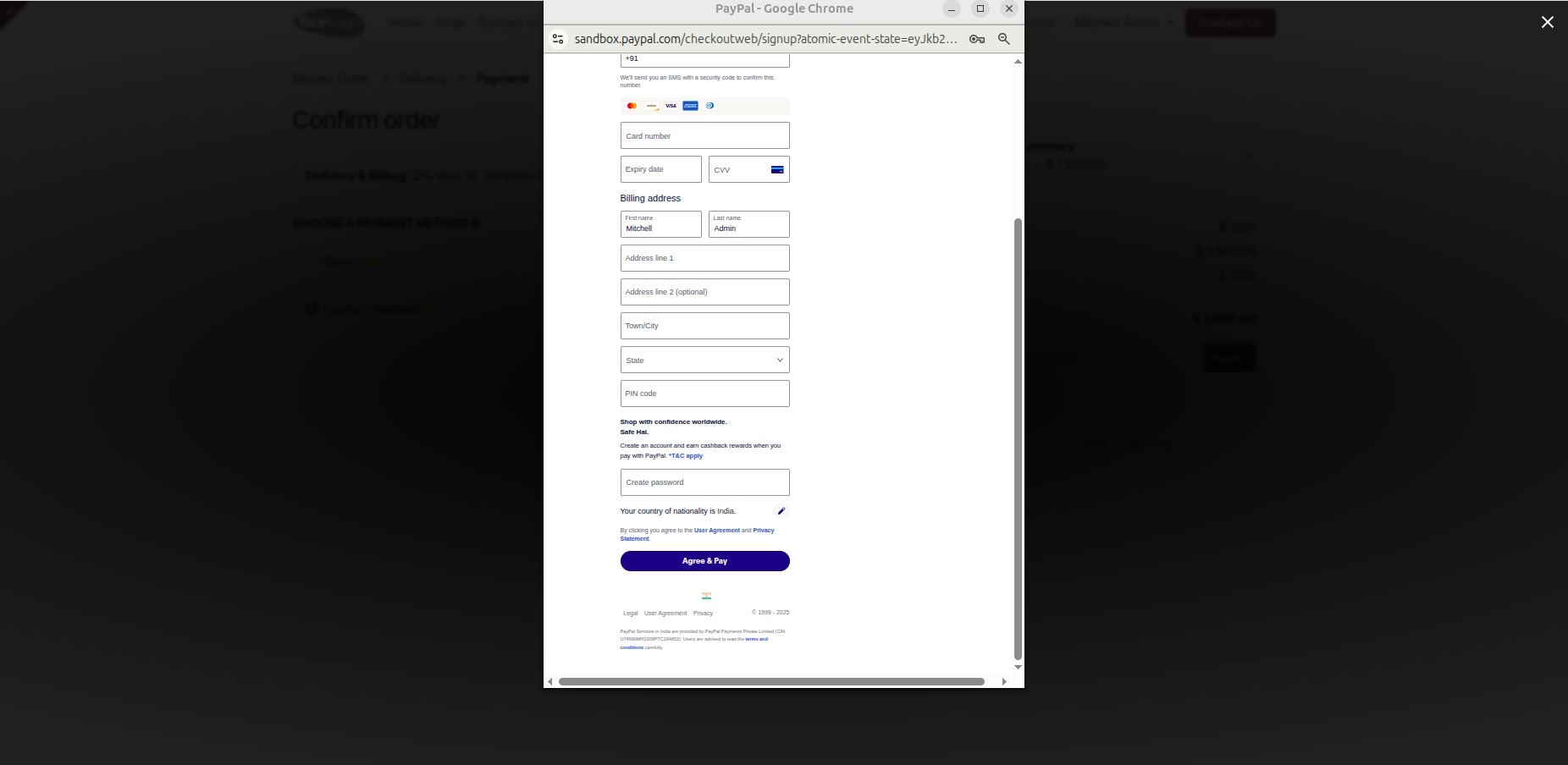Viewport: 1568px width, 765px height.
Task: Click the vertical scrollbar up arrow
Action: pos(1018,61)
